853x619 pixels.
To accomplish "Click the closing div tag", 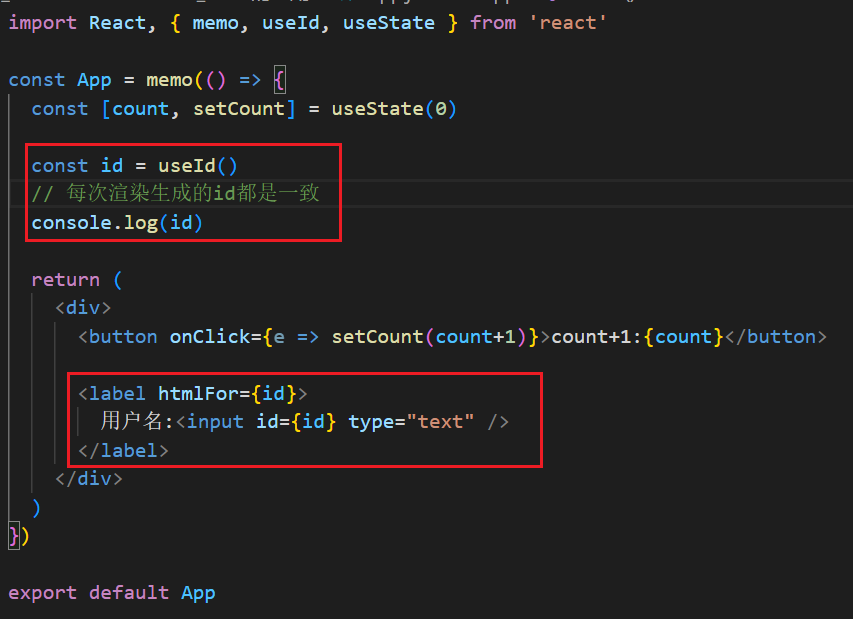I will pyautogui.click(x=89, y=479).
